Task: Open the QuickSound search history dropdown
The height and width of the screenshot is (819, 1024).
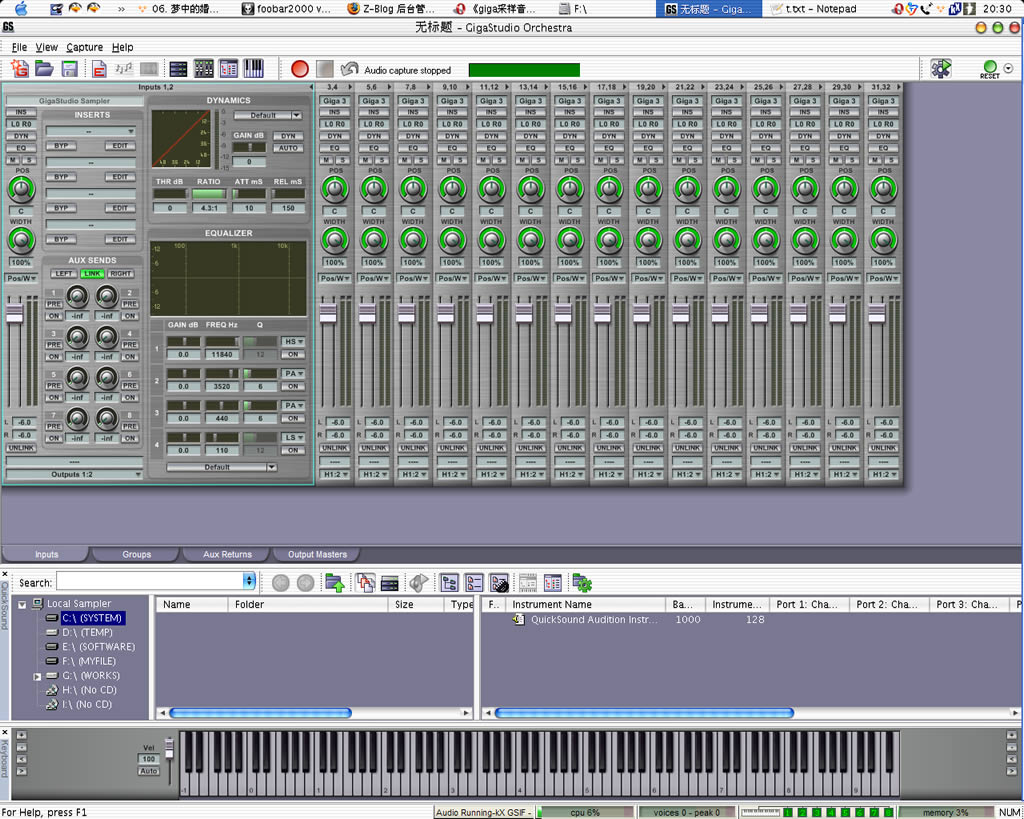Action: click(x=249, y=581)
